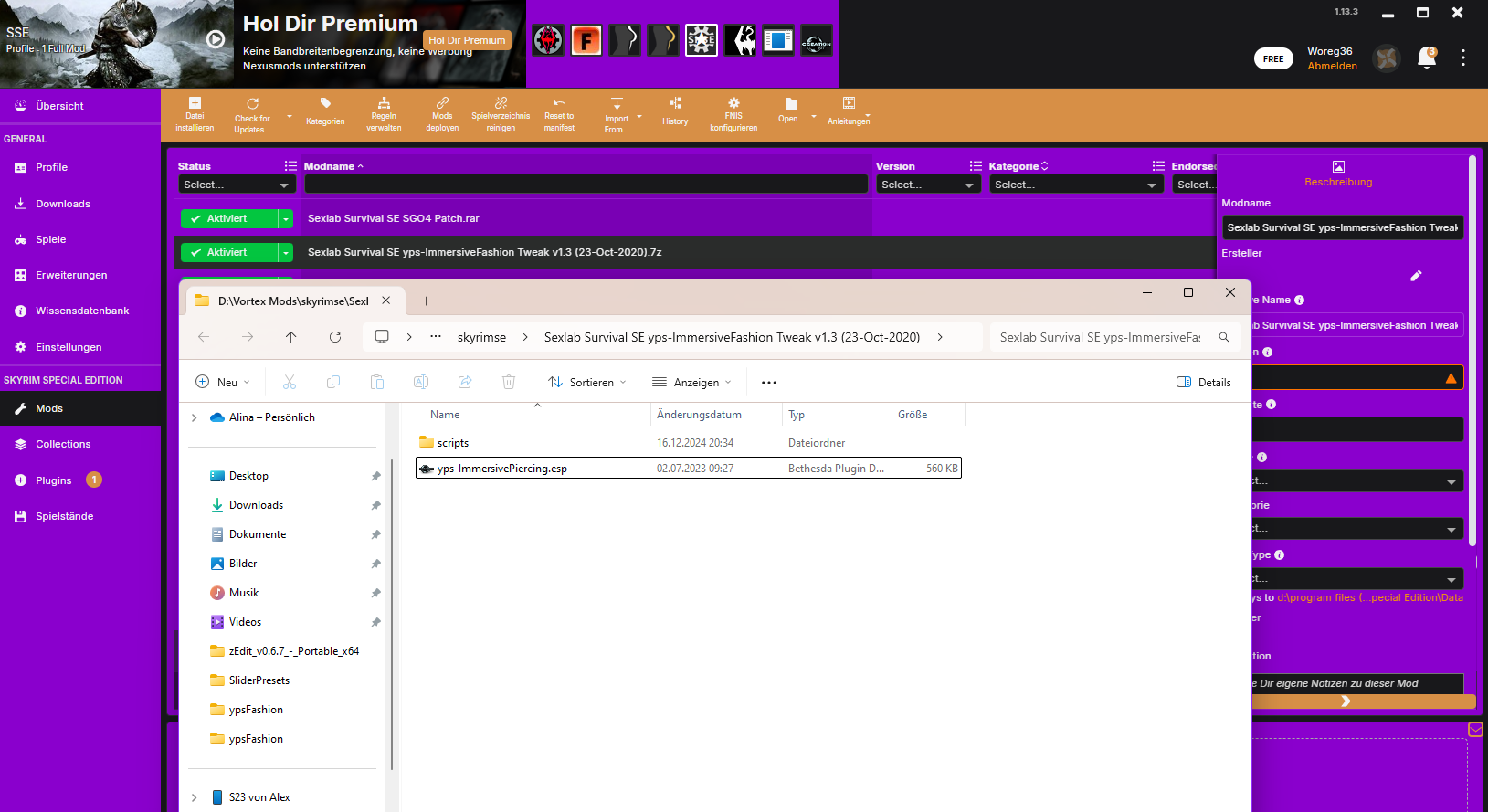This screenshot has height=812, width=1488.
Task: Add new Explorer tab with plus
Action: point(426,301)
